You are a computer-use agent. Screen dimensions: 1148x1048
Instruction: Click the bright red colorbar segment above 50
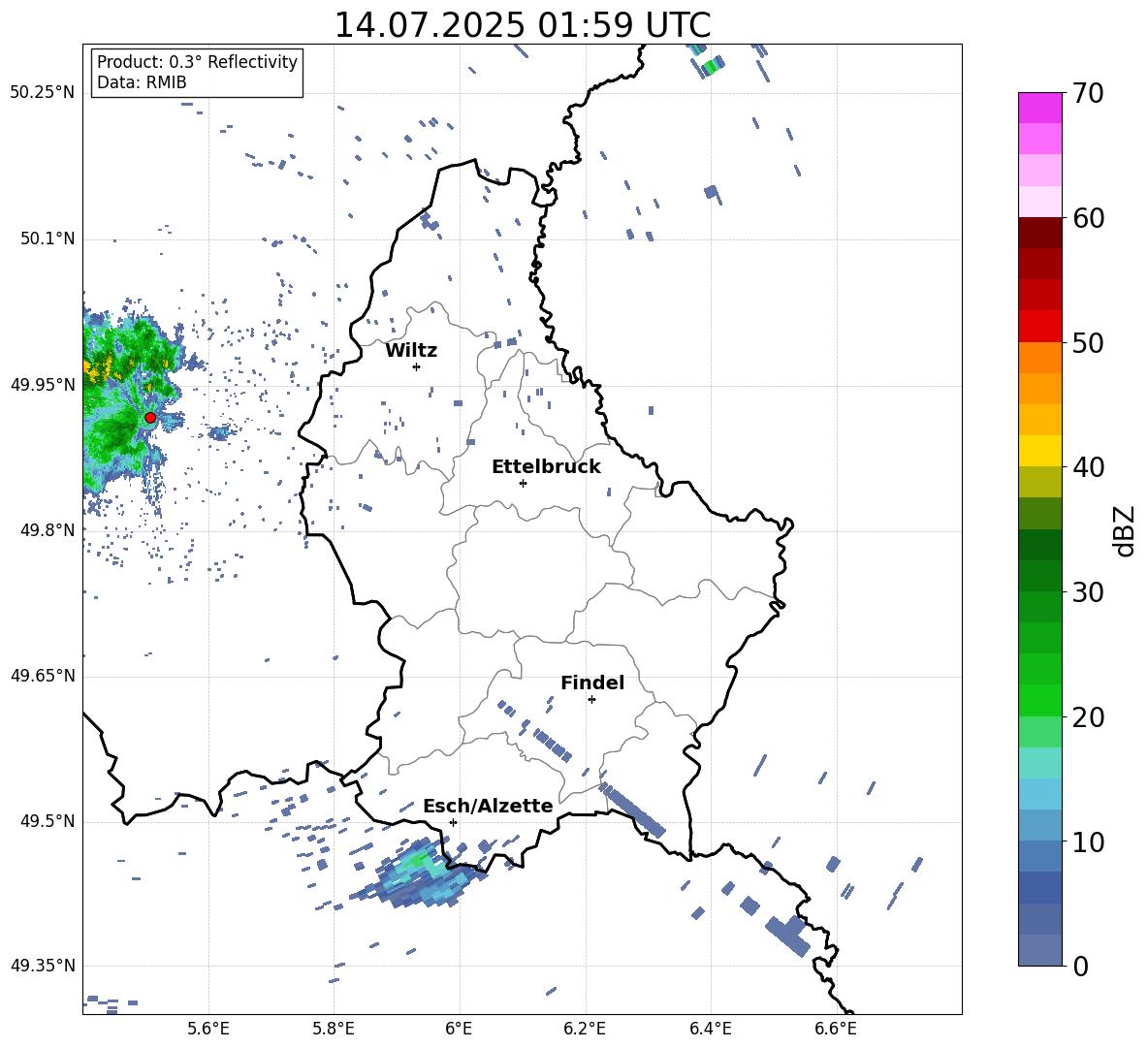(x=1039, y=327)
